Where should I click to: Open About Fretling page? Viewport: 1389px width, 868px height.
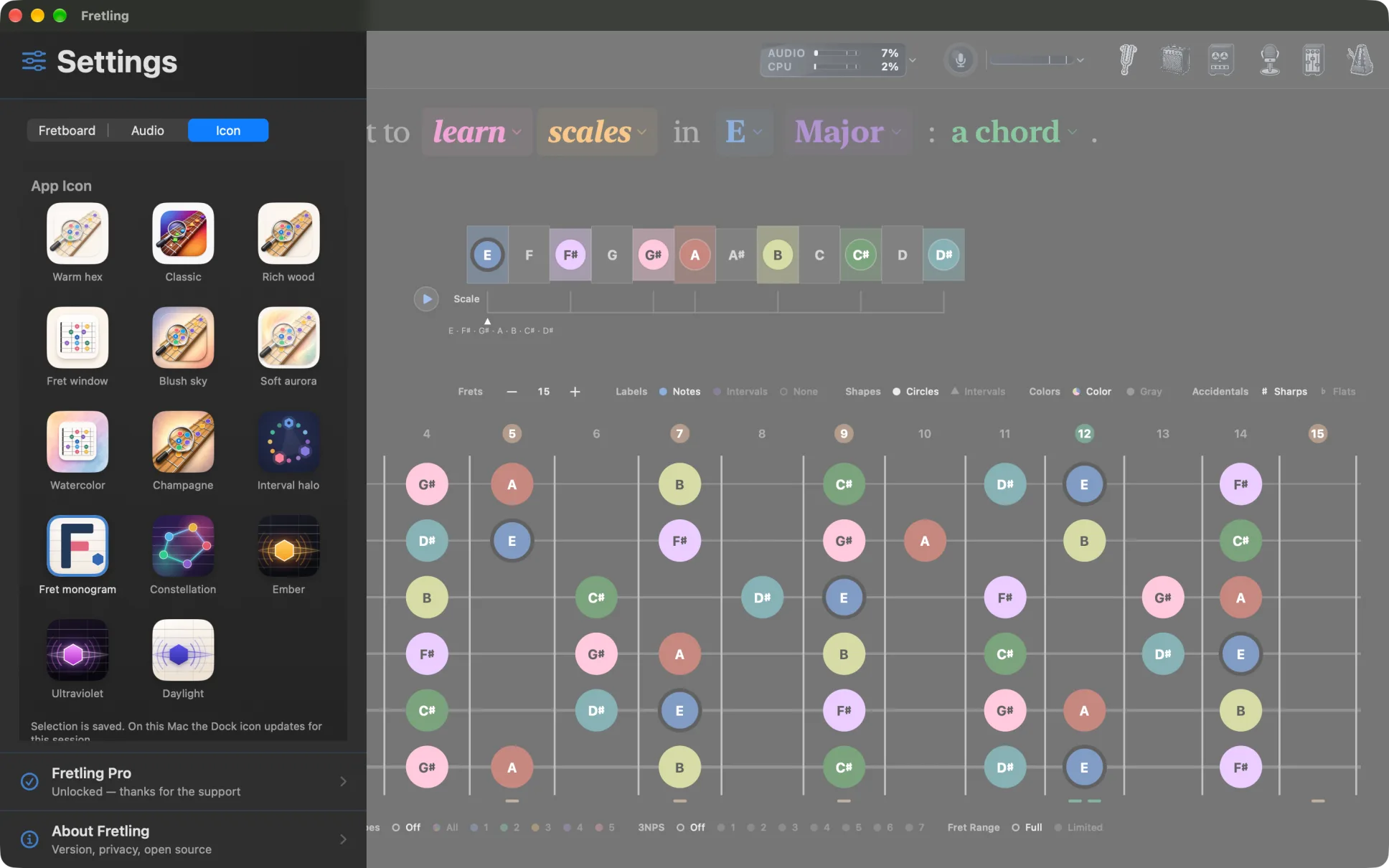[183, 839]
